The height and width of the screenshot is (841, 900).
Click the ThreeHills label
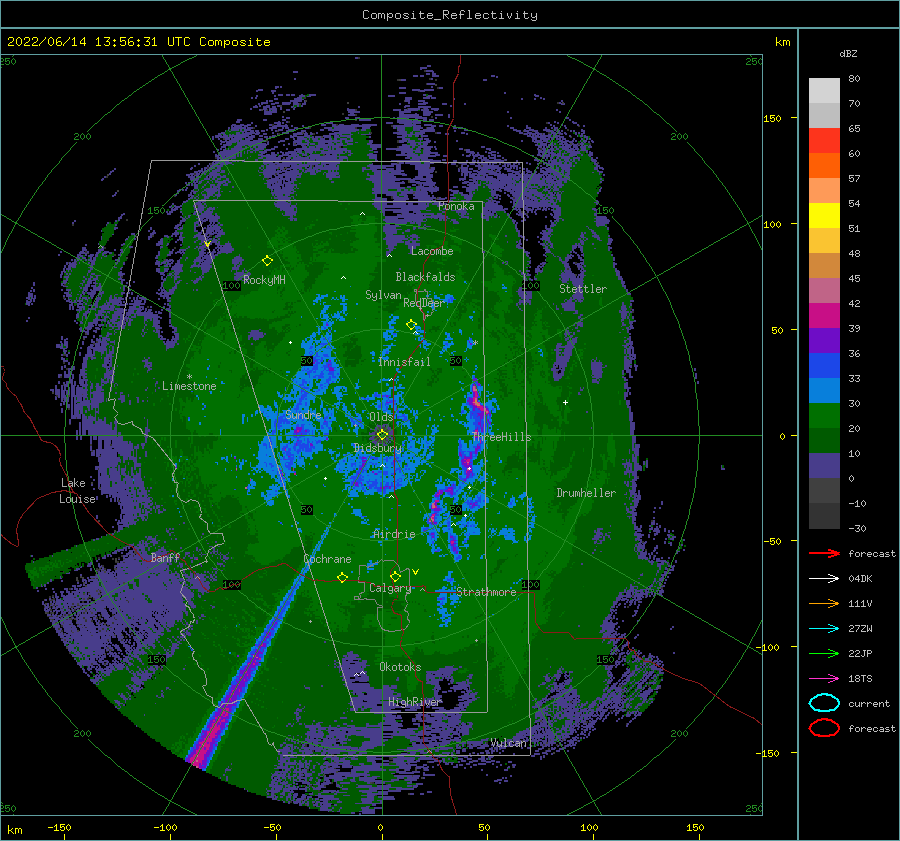click(x=502, y=437)
